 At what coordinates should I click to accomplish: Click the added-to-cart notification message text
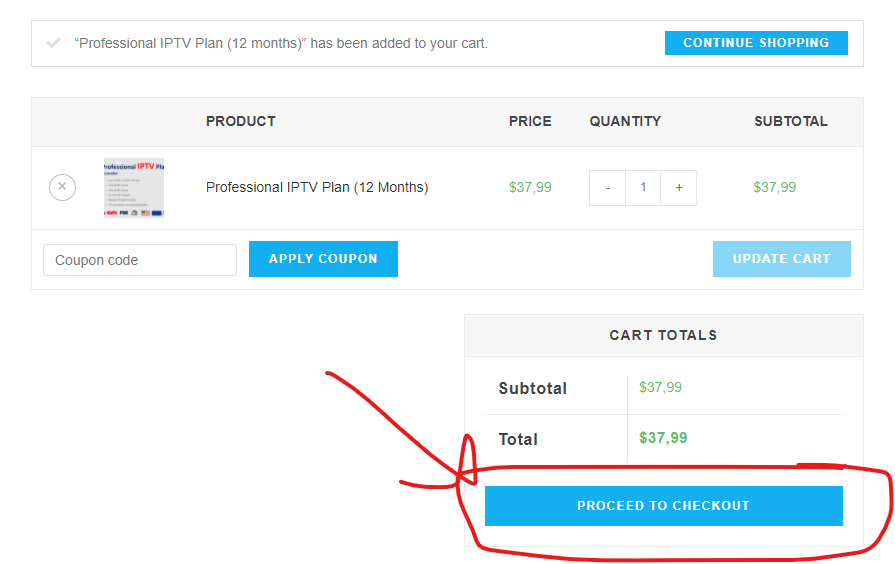coord(281,43)
